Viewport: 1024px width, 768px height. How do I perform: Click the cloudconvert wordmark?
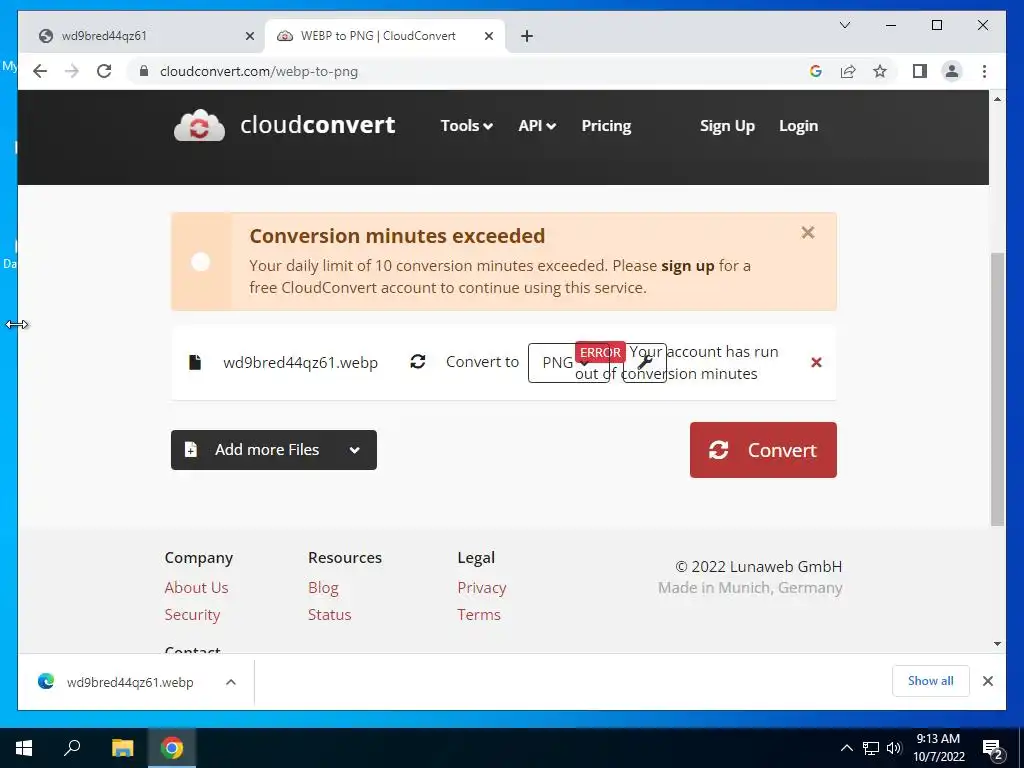pyautogui.click(x=317, y=125)
